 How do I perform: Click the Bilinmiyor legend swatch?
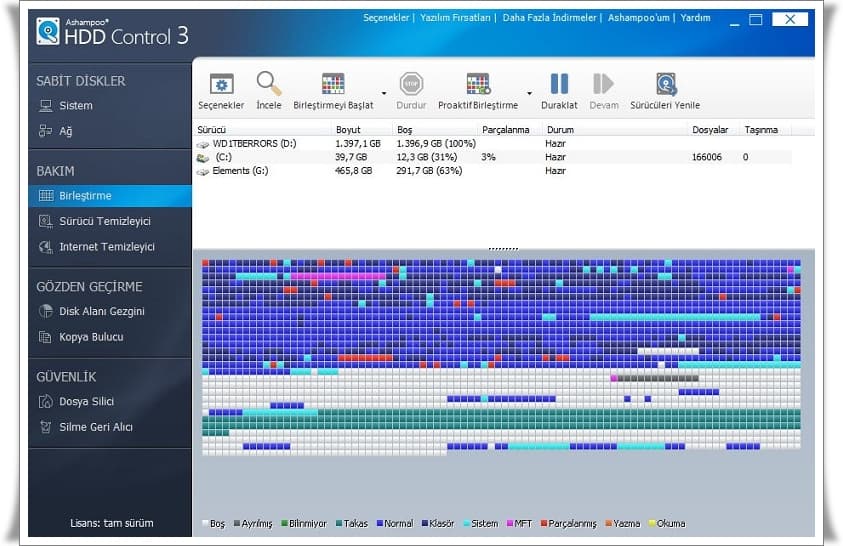[284, 523]
